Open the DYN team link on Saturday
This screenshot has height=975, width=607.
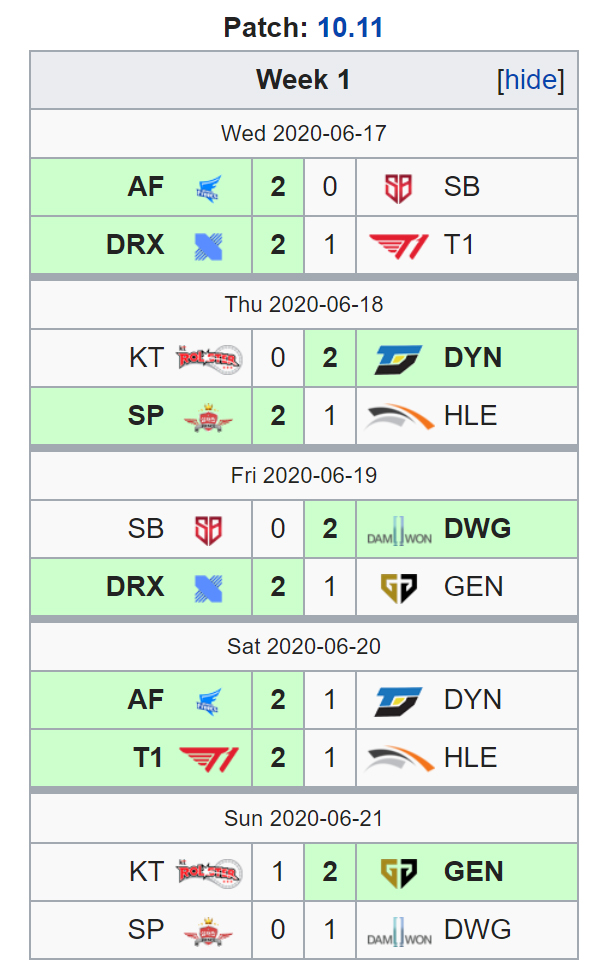tap(473, 700)
